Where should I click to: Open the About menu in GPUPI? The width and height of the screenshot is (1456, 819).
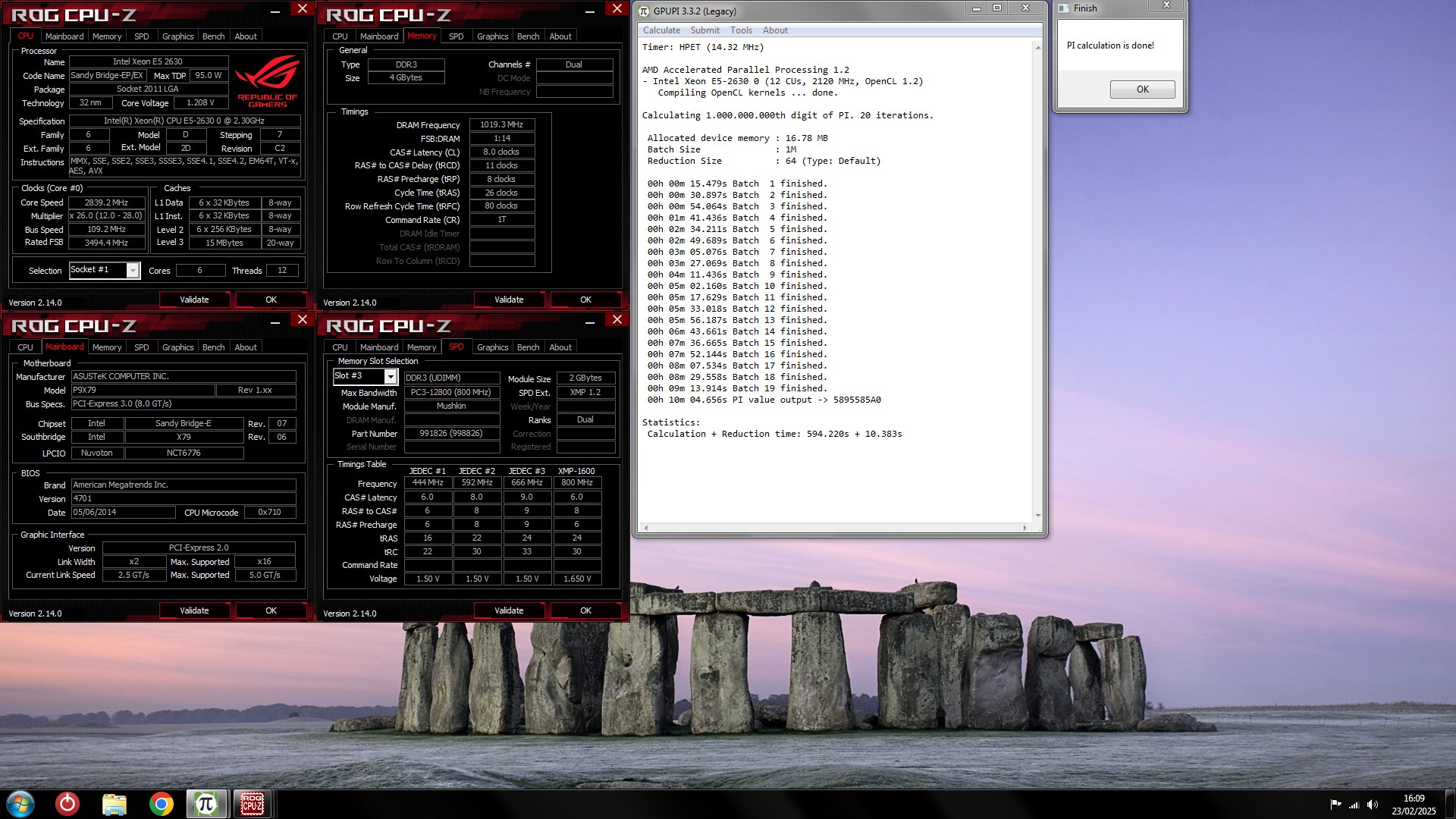click(775, 30)
